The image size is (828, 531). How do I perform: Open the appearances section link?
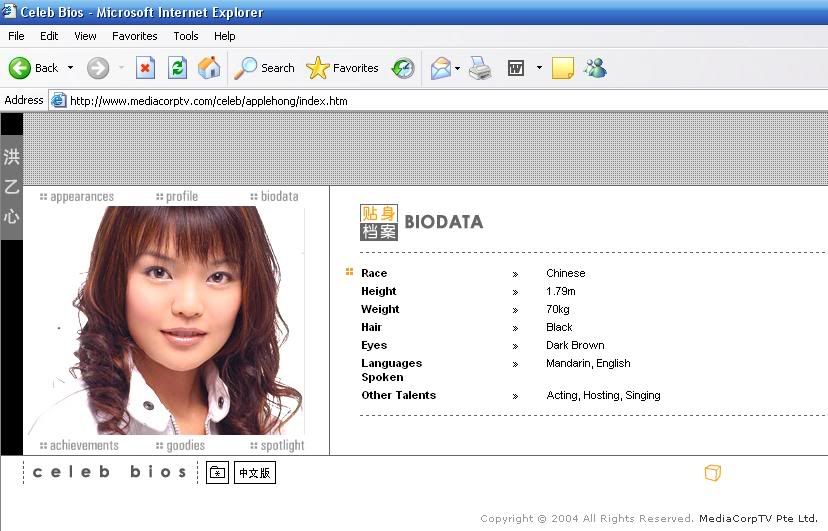[77, 196]
